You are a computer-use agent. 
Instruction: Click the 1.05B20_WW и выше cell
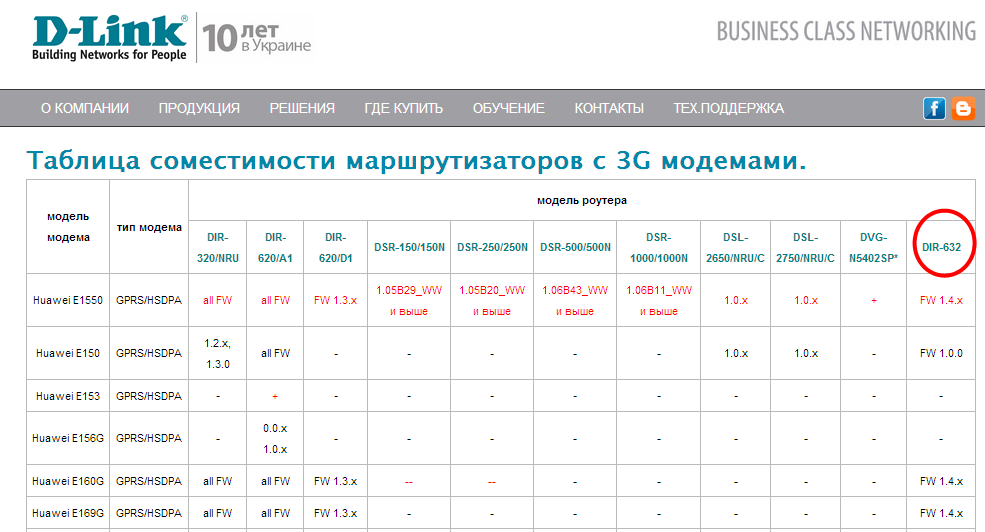(492, 300)
